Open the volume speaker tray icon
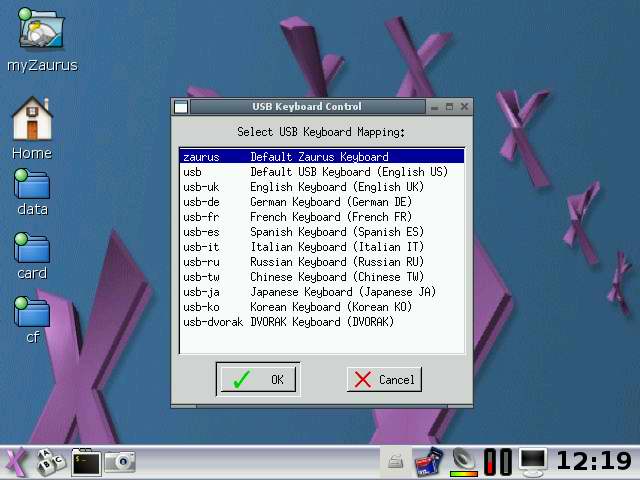The width and height of the screenshot is (640, 480). pos(464,460)
